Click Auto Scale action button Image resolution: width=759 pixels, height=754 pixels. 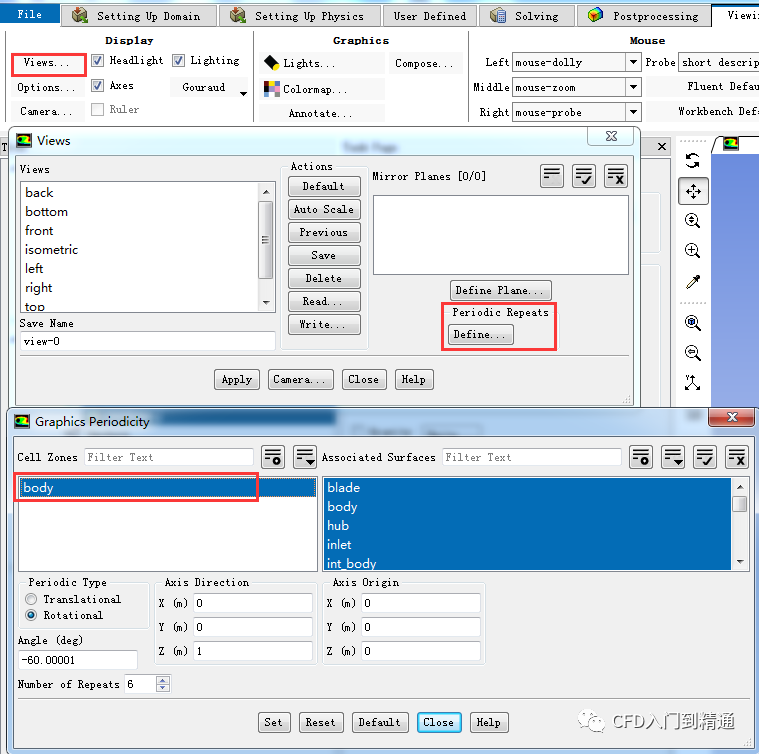point(324,209)
